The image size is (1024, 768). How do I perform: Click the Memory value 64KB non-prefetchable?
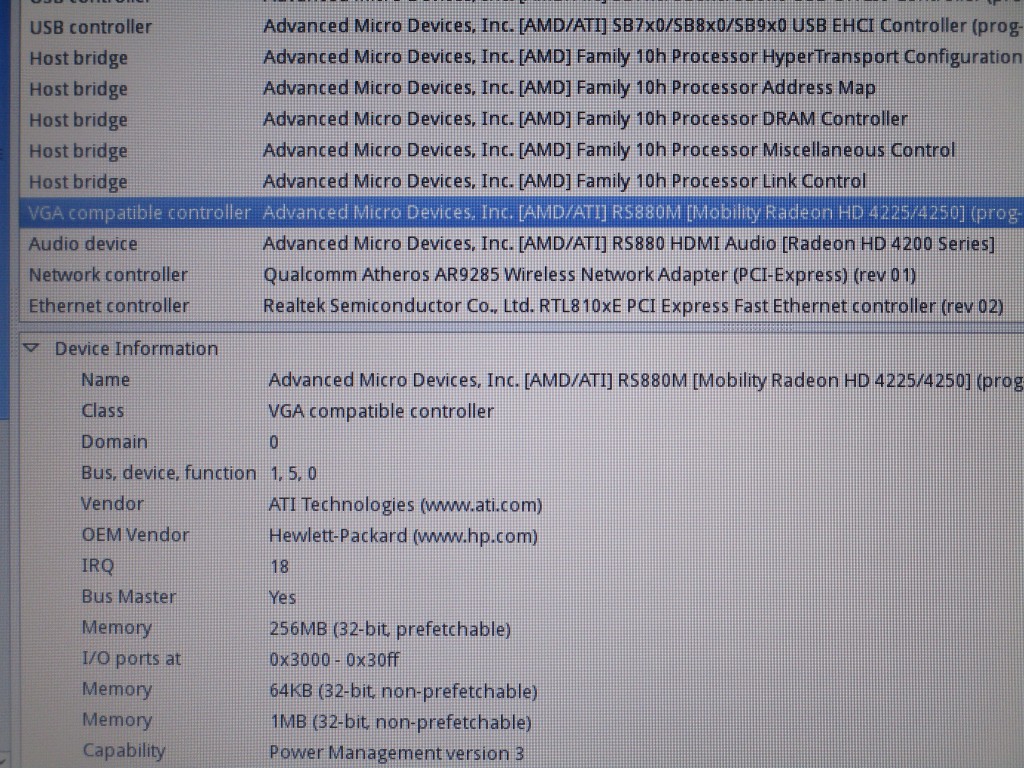tap(403, 691)
